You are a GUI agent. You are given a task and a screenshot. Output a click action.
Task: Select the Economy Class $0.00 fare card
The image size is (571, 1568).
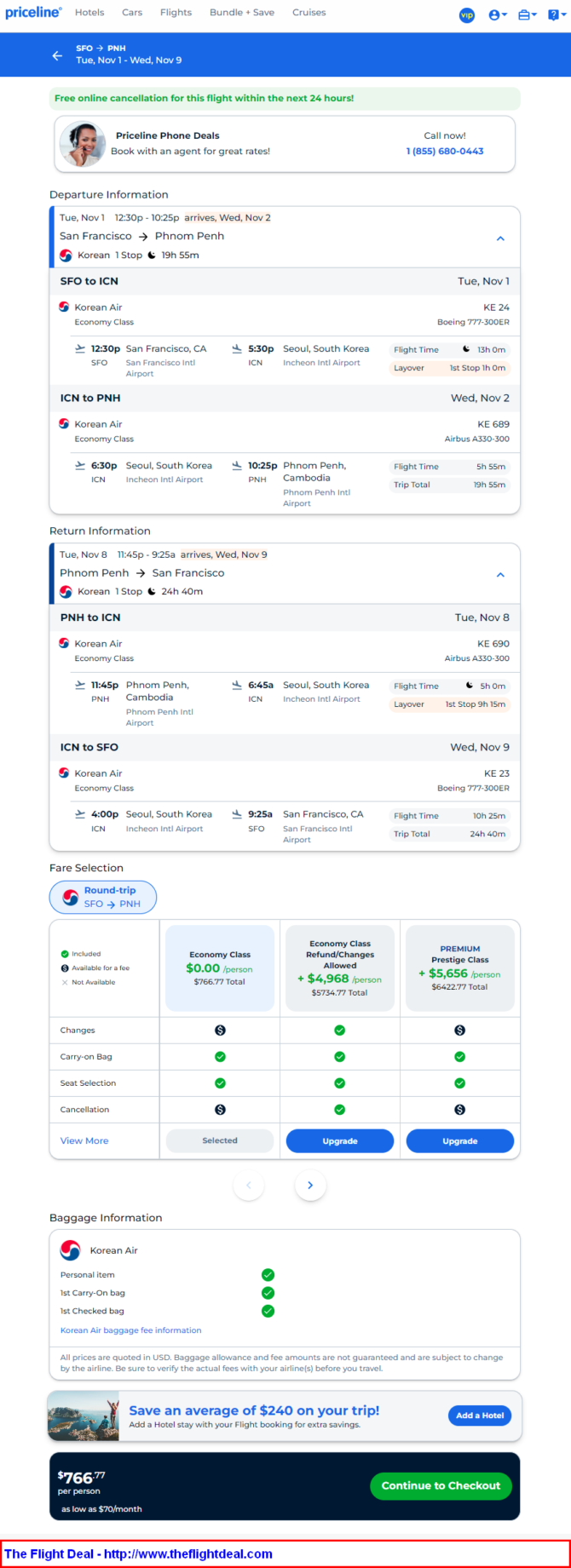click(x=220, y=968)
